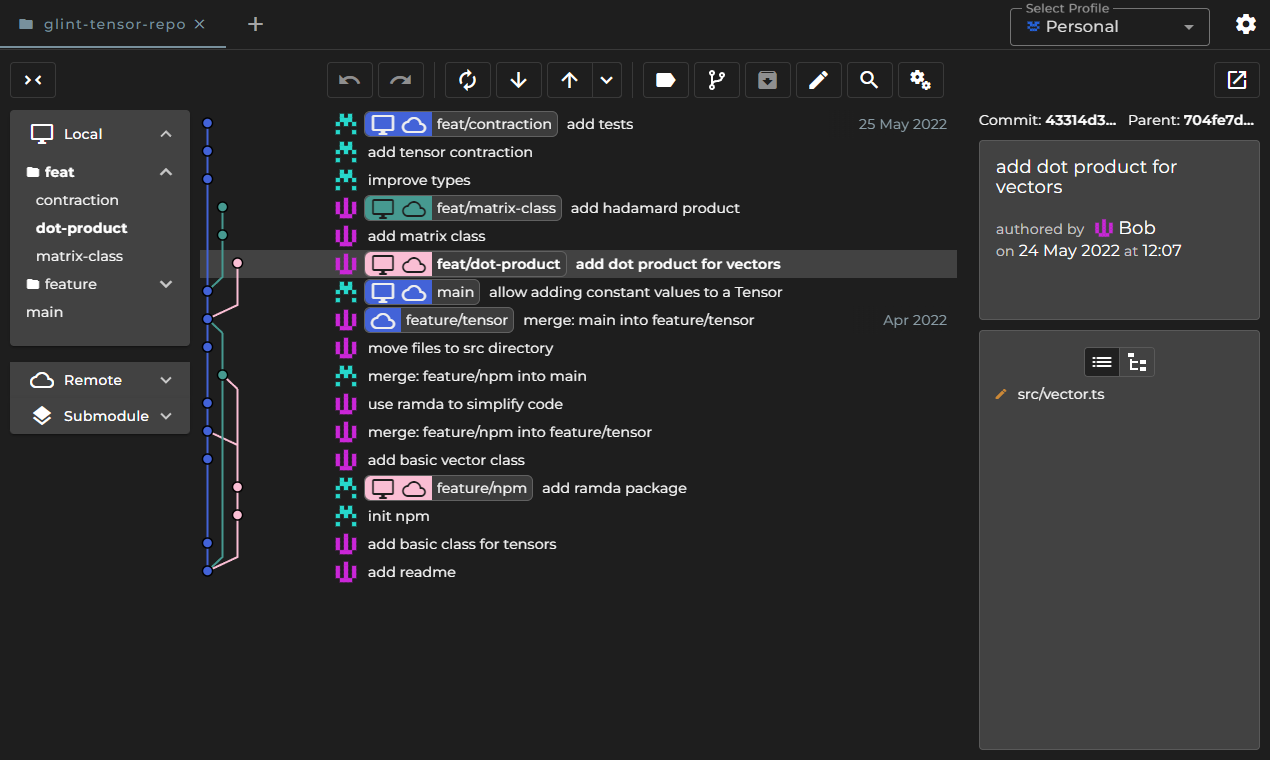Viewport: 1270px width, 760px height.
Task: Click the Redo toolbar icon
Action: [x=401, y=80]
